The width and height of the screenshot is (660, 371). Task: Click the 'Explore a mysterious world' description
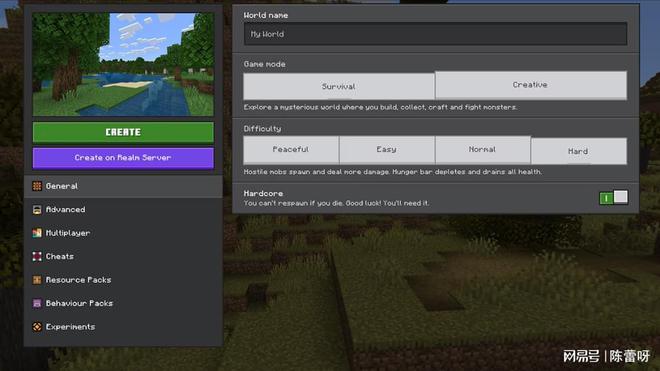[x=380, y=107]
